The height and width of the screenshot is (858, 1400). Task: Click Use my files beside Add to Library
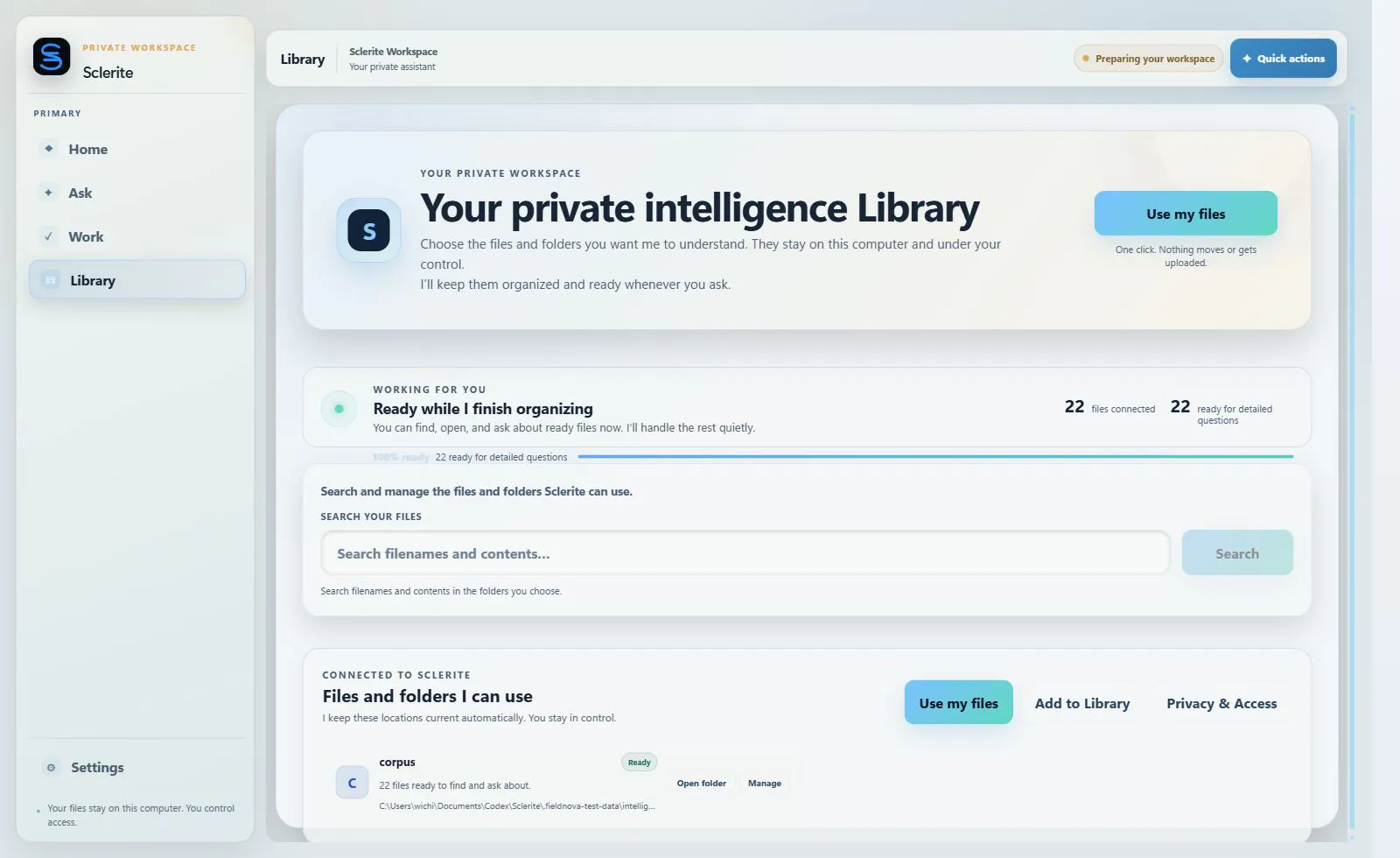[958, 703]
